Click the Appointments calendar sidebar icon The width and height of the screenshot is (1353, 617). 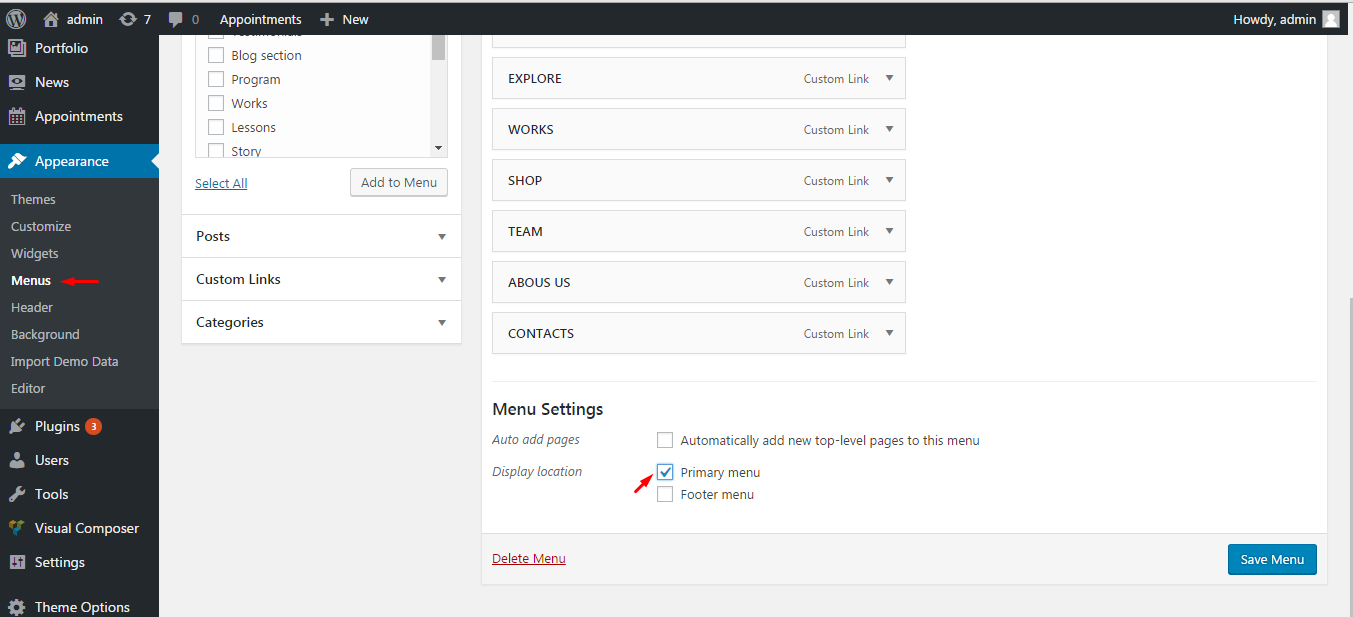(x=17, y=116)
